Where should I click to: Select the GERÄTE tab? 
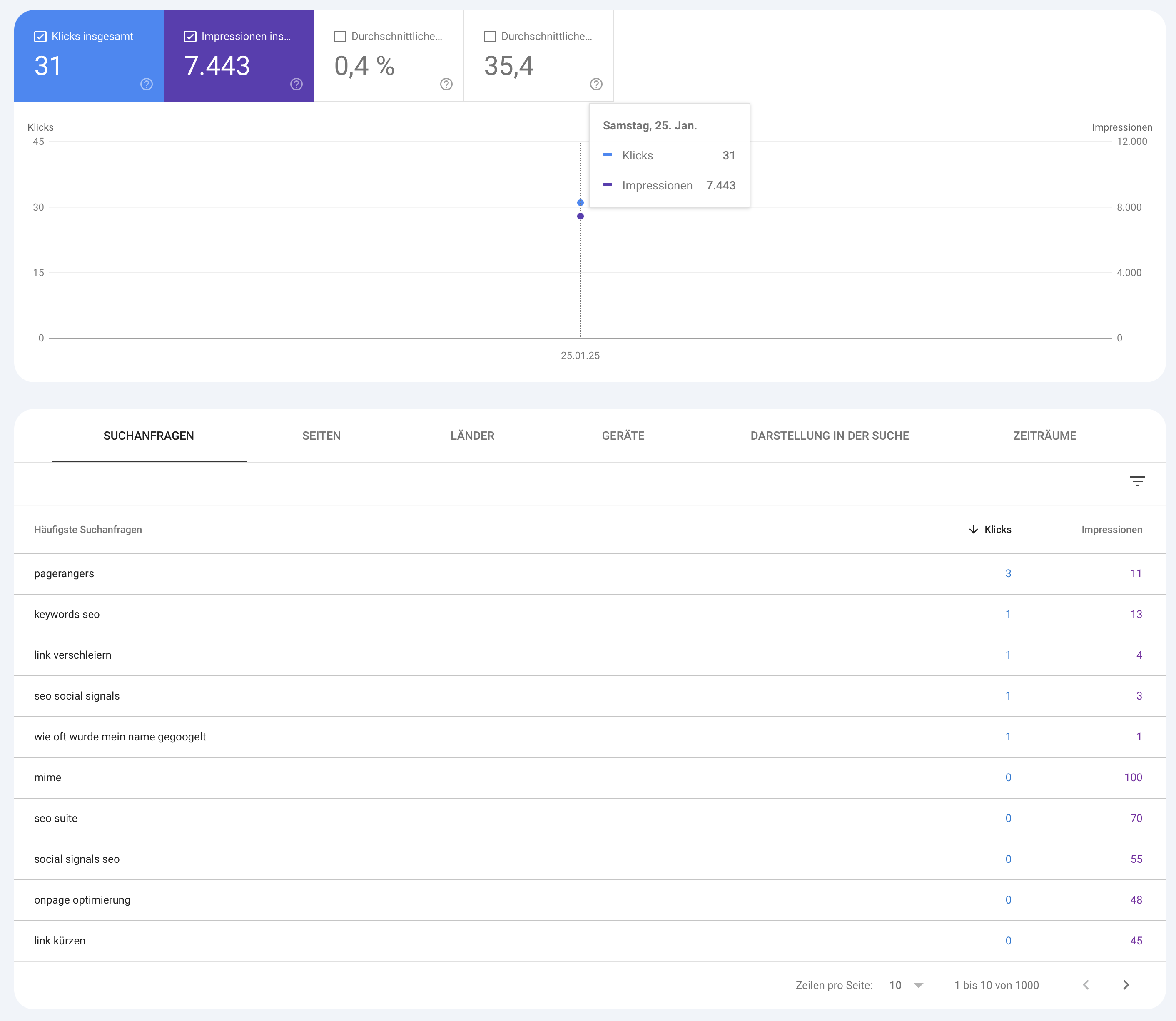[x=622, y=436]
